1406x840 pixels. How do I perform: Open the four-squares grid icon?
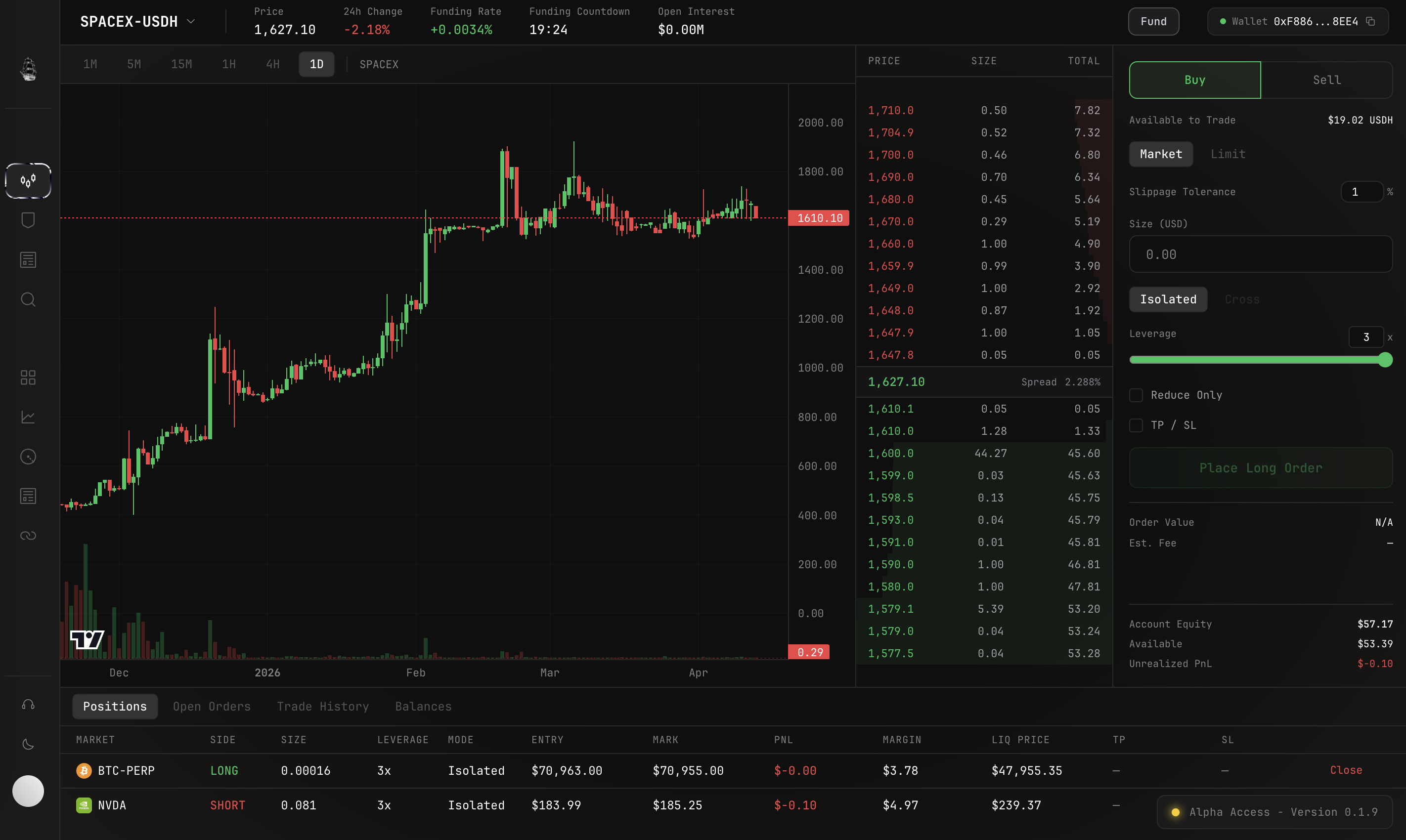[x=28, y=378]
